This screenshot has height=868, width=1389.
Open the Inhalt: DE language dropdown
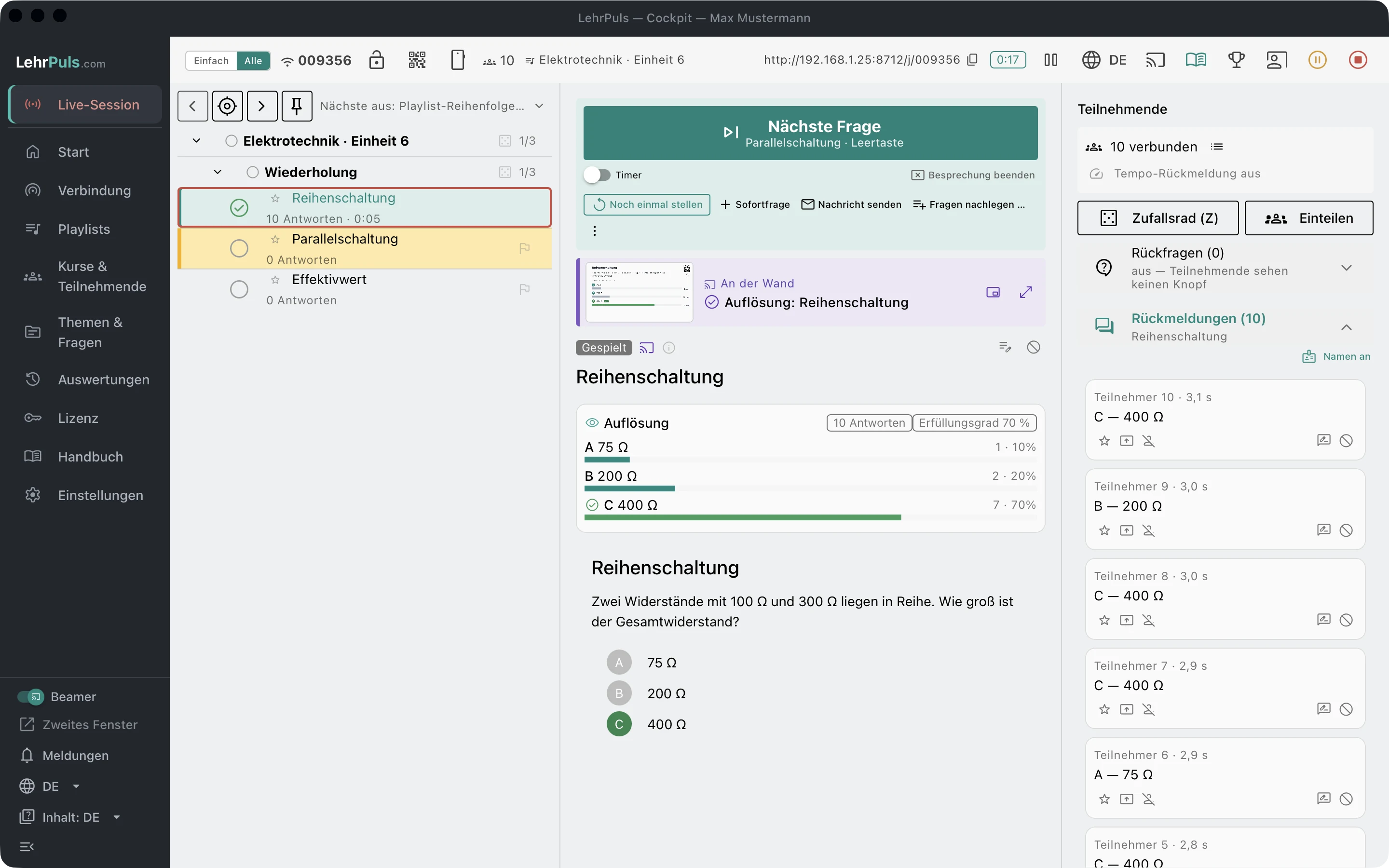click(x=70, y=817)
